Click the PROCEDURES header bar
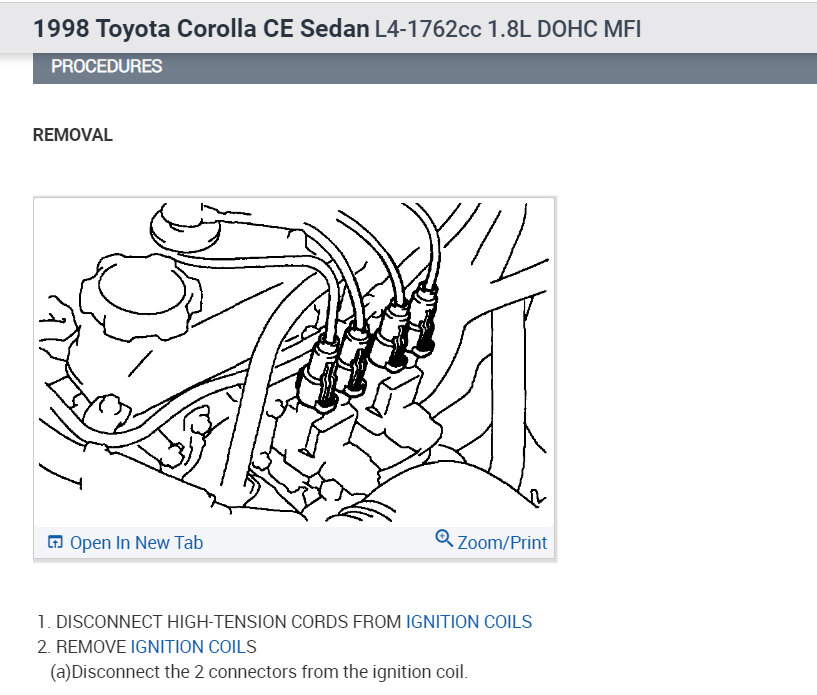Viewport: 817px width, 695px height. (425, 68)
